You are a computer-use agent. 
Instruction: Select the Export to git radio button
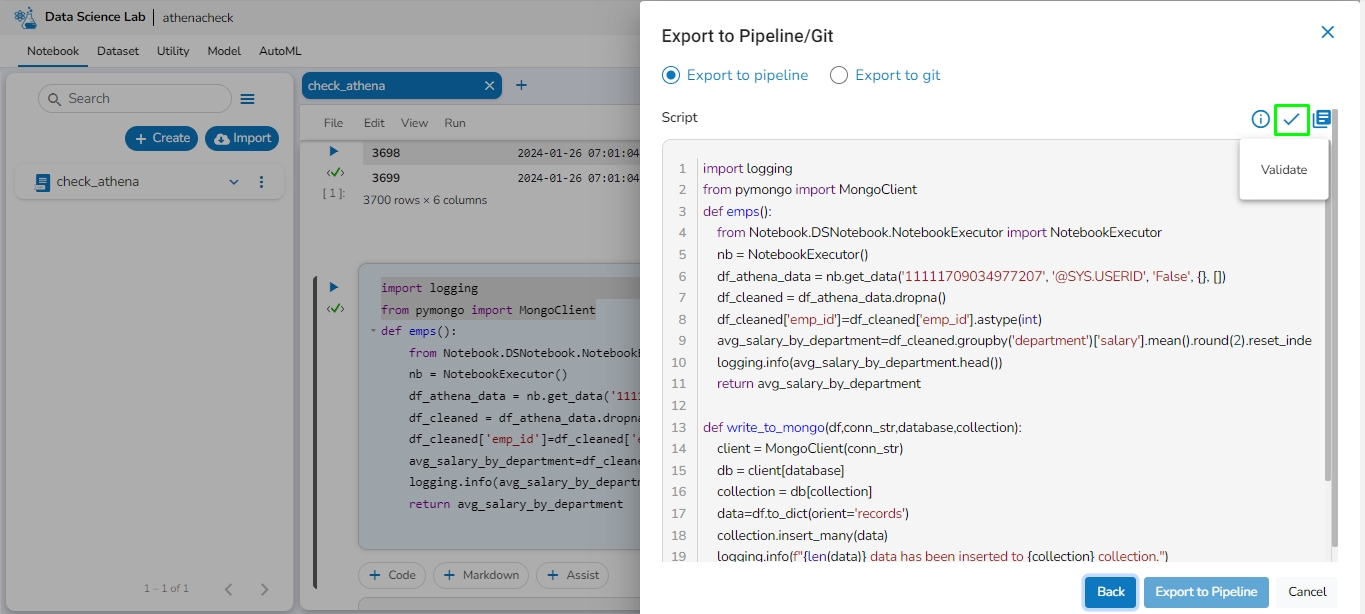click(839, 75)
